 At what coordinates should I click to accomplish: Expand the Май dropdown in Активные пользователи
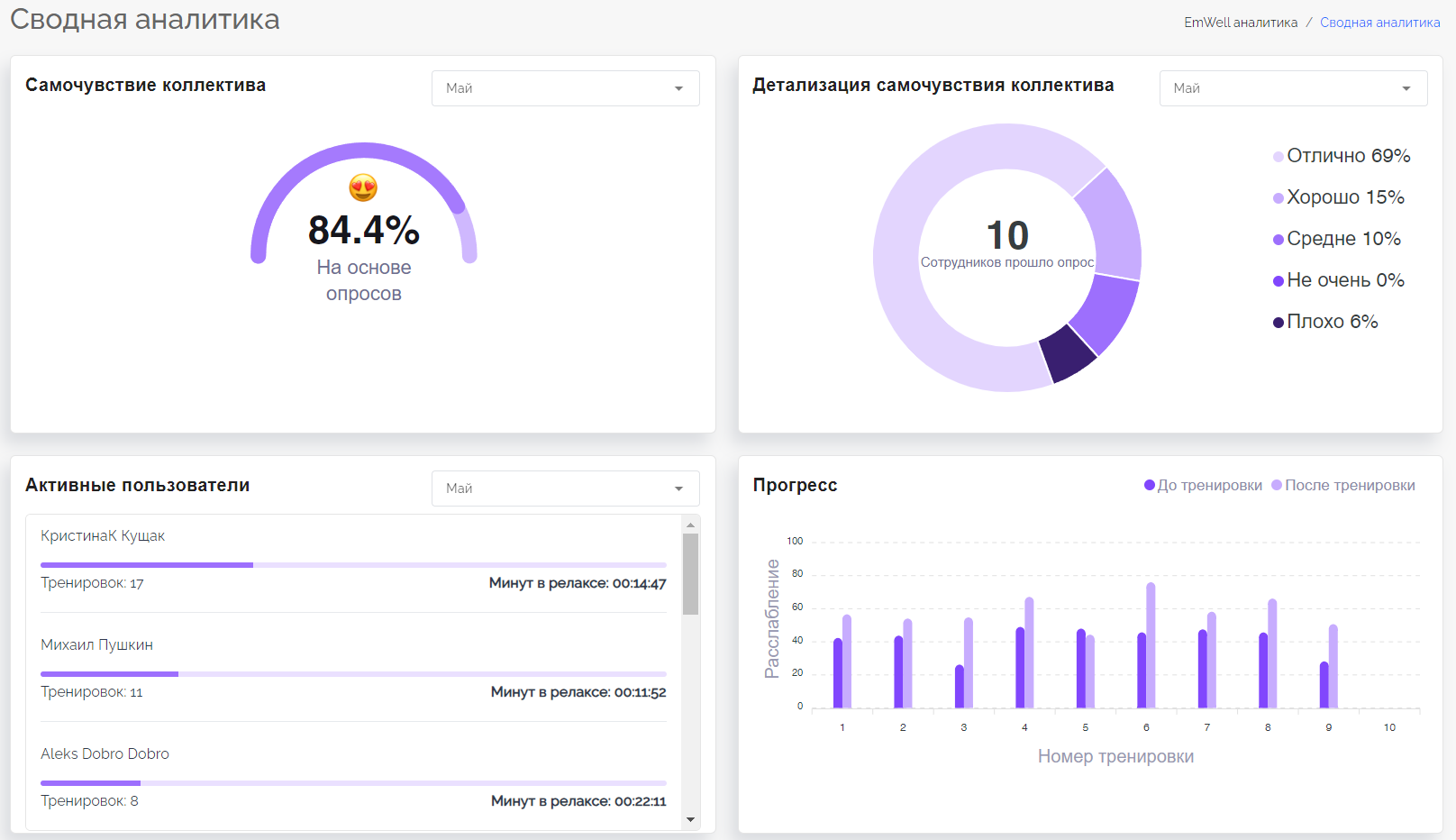(x=566, y=488)
